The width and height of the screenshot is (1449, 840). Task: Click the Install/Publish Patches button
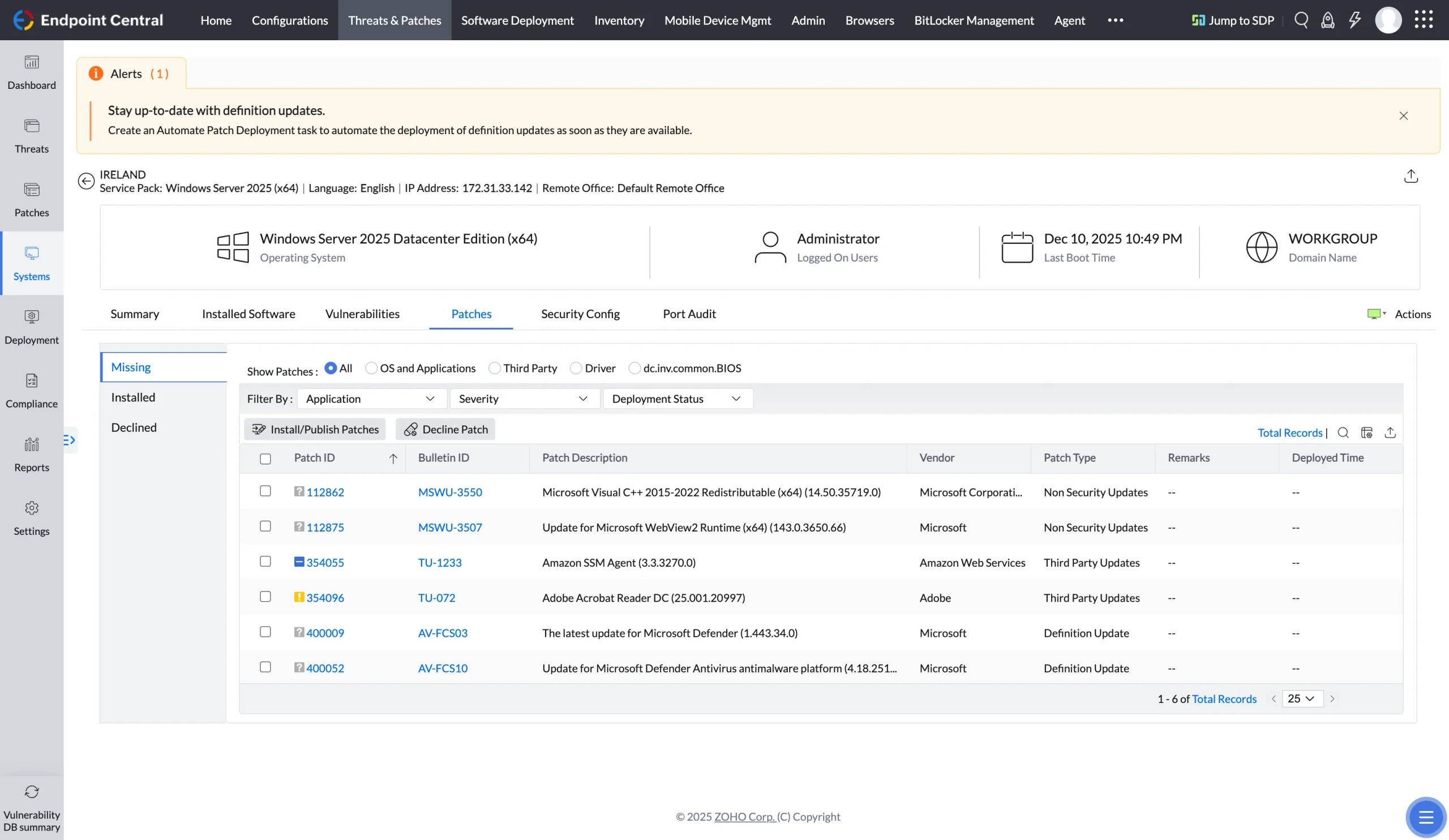pos(315,430)
